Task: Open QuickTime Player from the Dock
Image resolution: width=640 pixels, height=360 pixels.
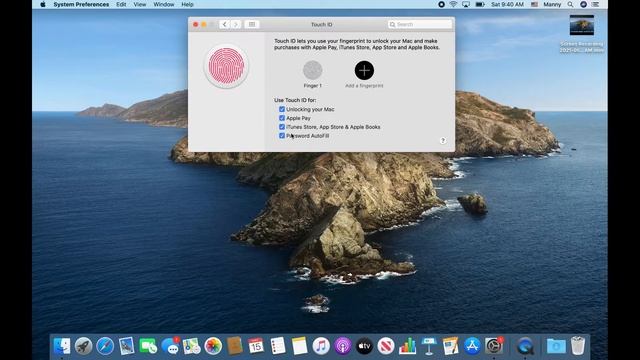Action: click(525, 346)
